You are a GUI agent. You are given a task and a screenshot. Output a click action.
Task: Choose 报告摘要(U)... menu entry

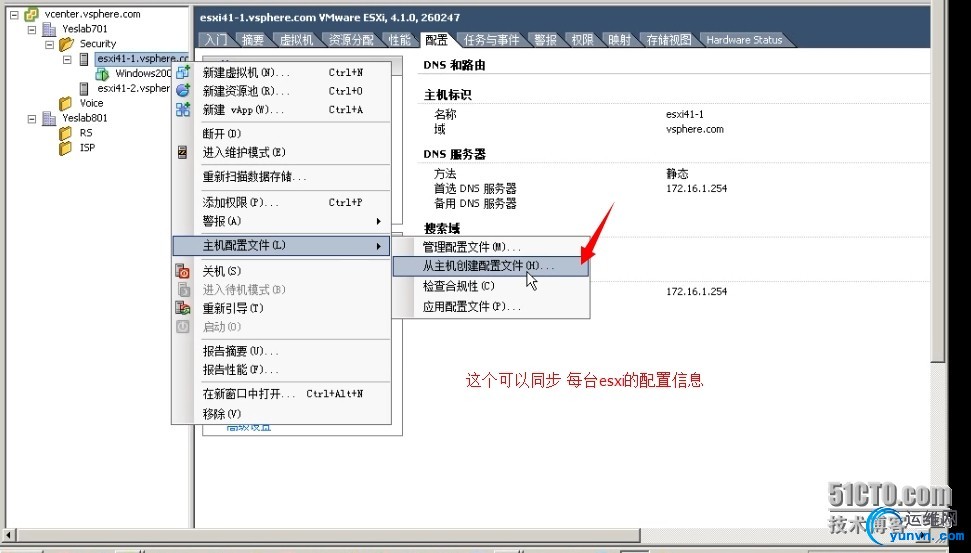tap(282, 351)
